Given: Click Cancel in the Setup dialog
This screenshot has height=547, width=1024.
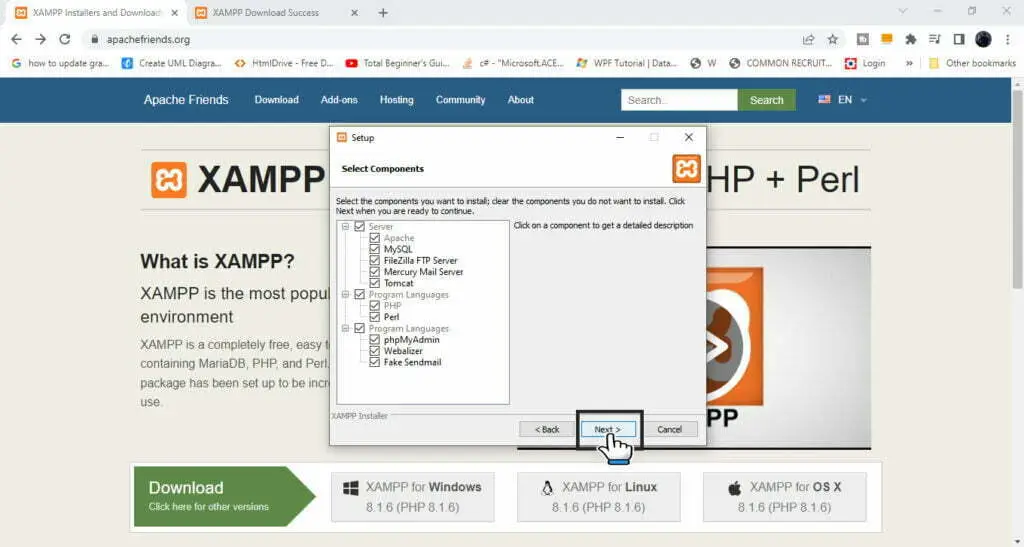Looking at the screenshot, I should click(669, 430).
